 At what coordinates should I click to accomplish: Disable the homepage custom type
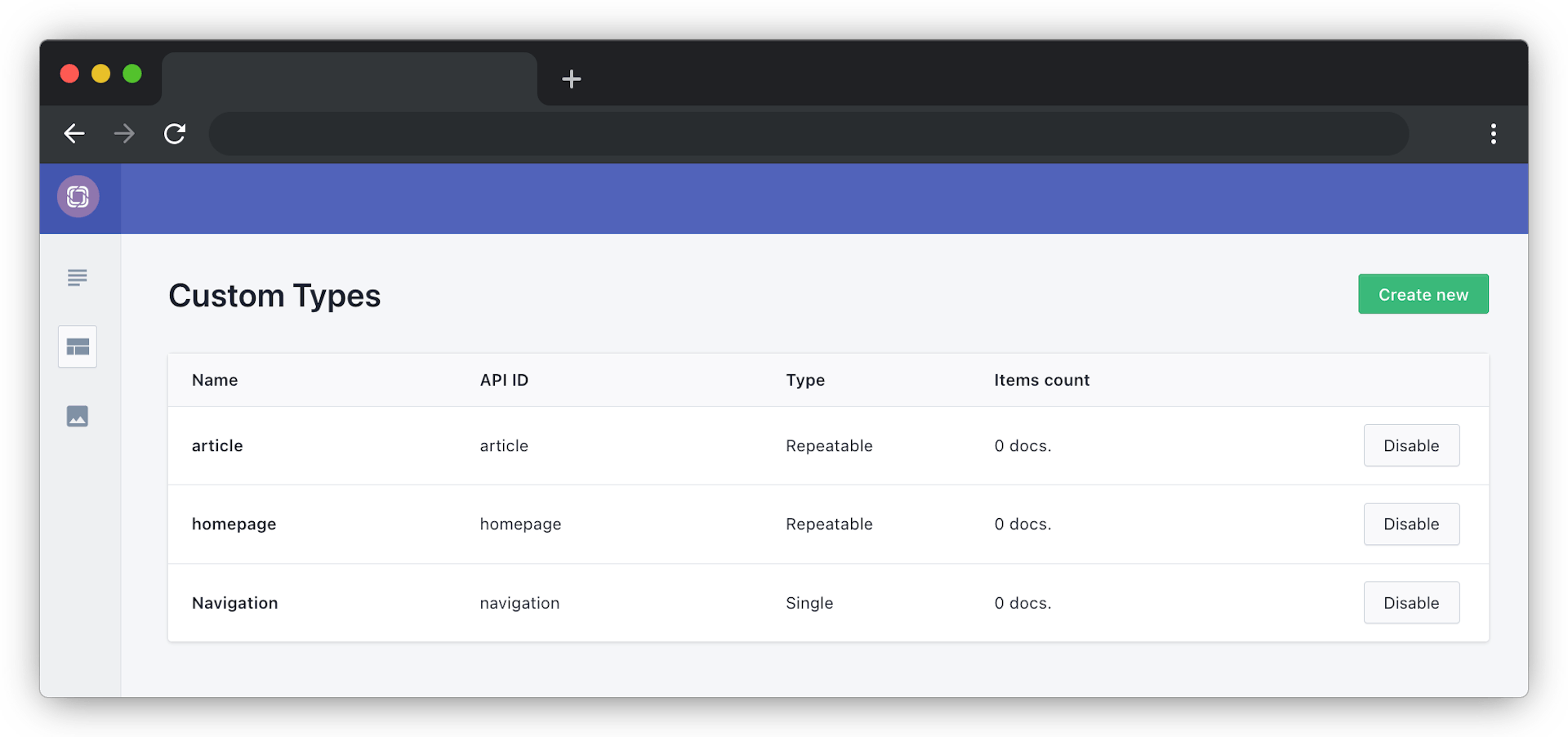pos(1410,524)
